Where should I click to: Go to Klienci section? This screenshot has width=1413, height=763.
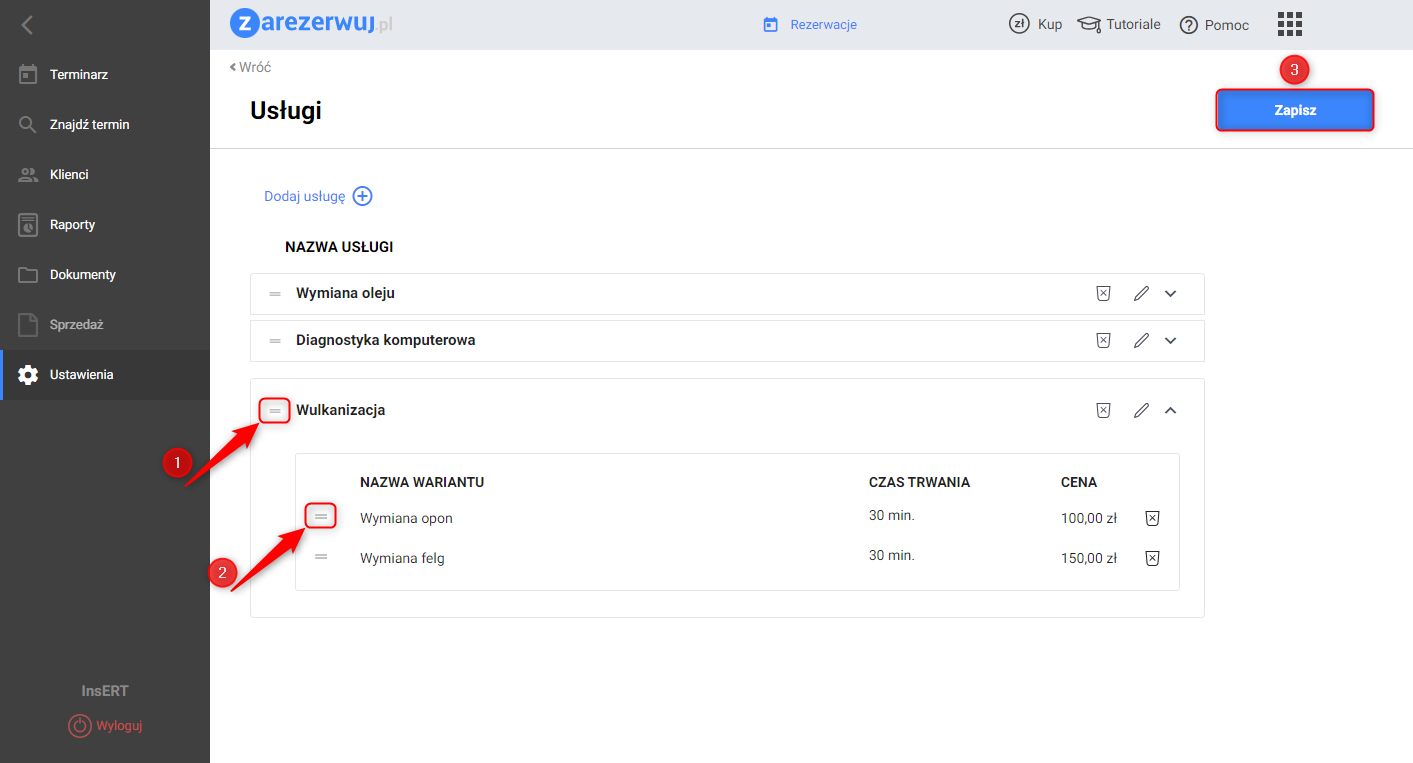tap(69, 175)
